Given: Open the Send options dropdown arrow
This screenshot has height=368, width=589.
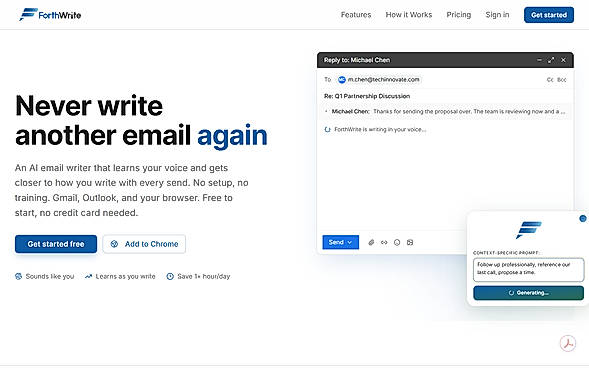Looking at the screenshot, I should [350, 243].
